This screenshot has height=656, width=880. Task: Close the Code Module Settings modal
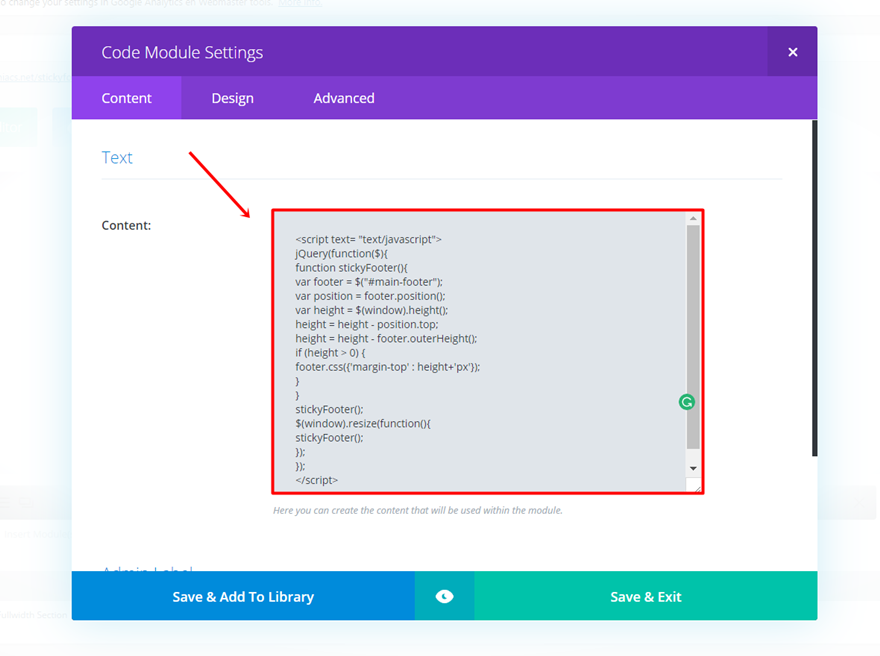pyautogui.click(x=792, y=52)
